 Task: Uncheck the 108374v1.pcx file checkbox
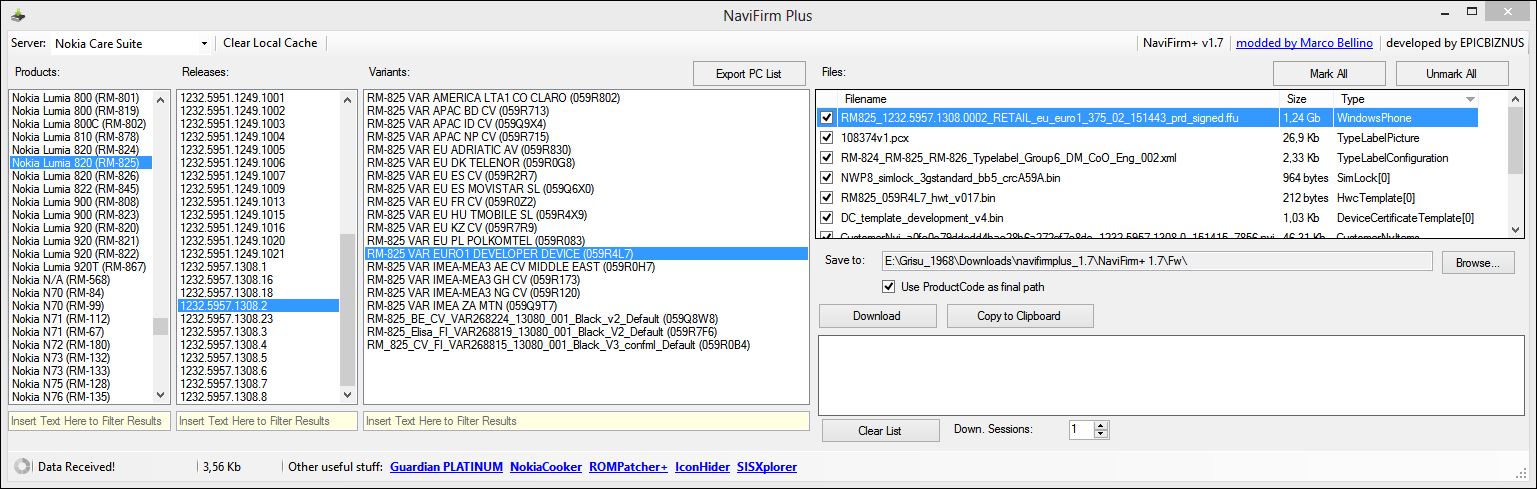(826, 138)
